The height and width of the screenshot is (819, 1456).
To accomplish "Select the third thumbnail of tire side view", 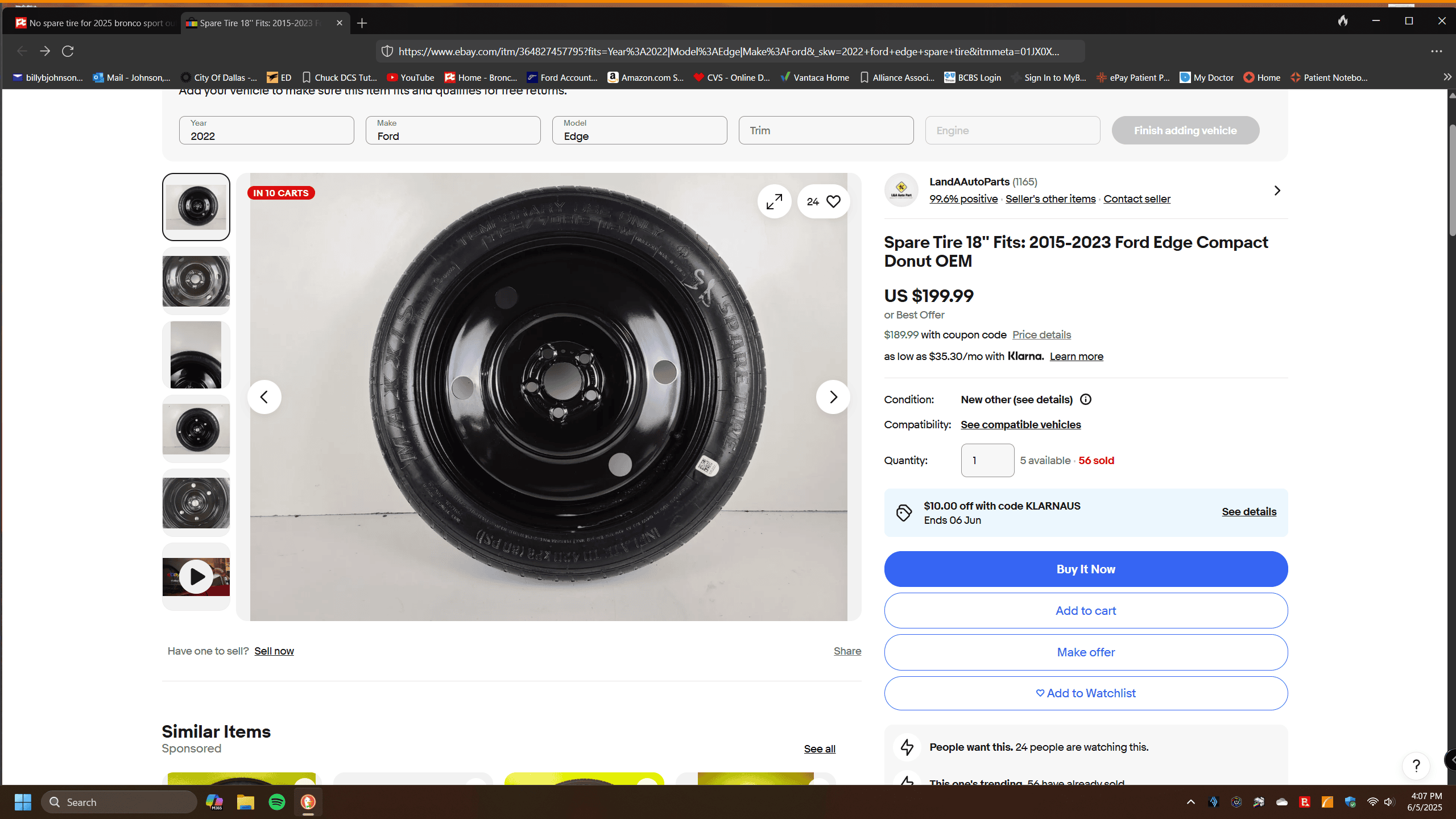I will point(196,355).
